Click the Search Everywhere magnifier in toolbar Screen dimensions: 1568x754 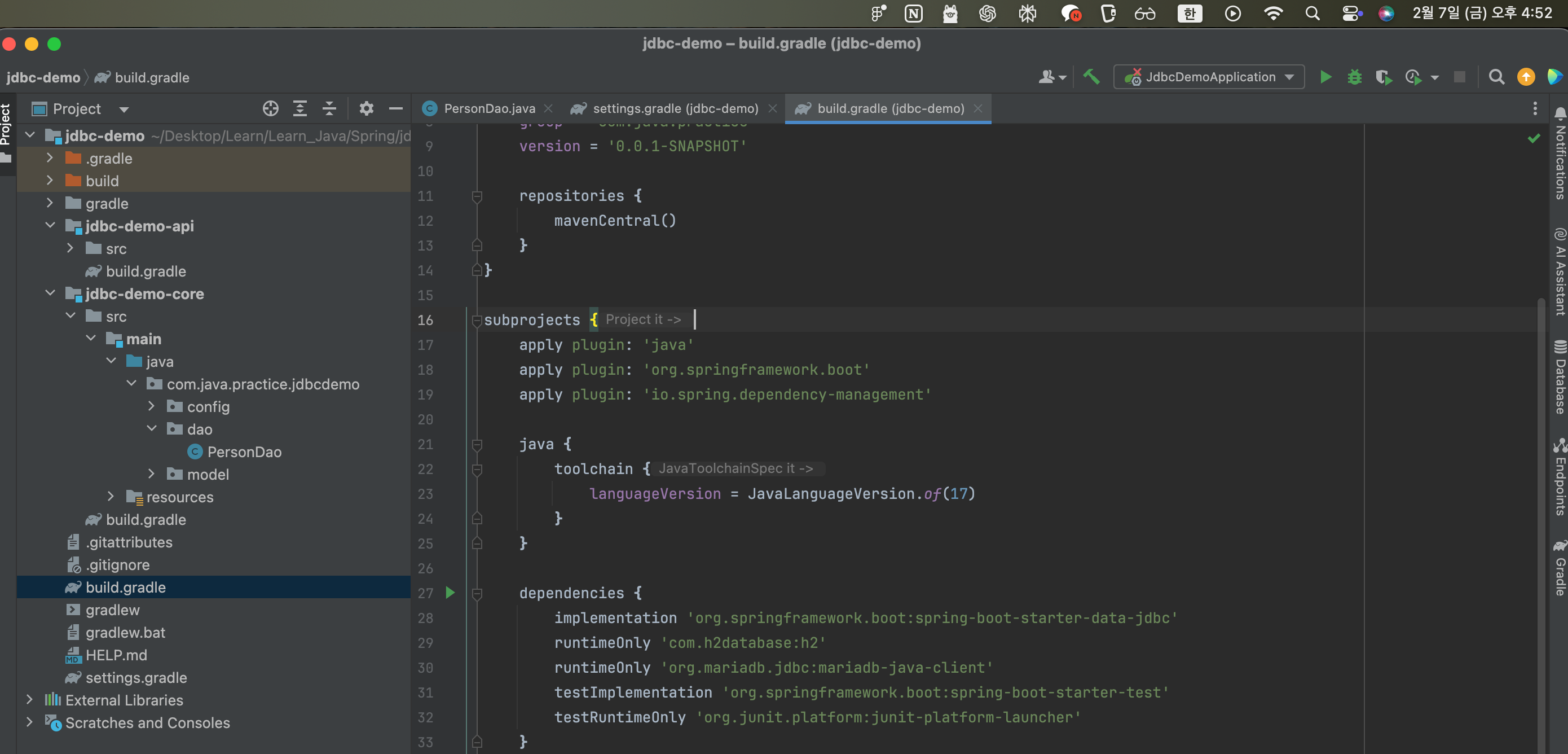tap(1496, 77)
